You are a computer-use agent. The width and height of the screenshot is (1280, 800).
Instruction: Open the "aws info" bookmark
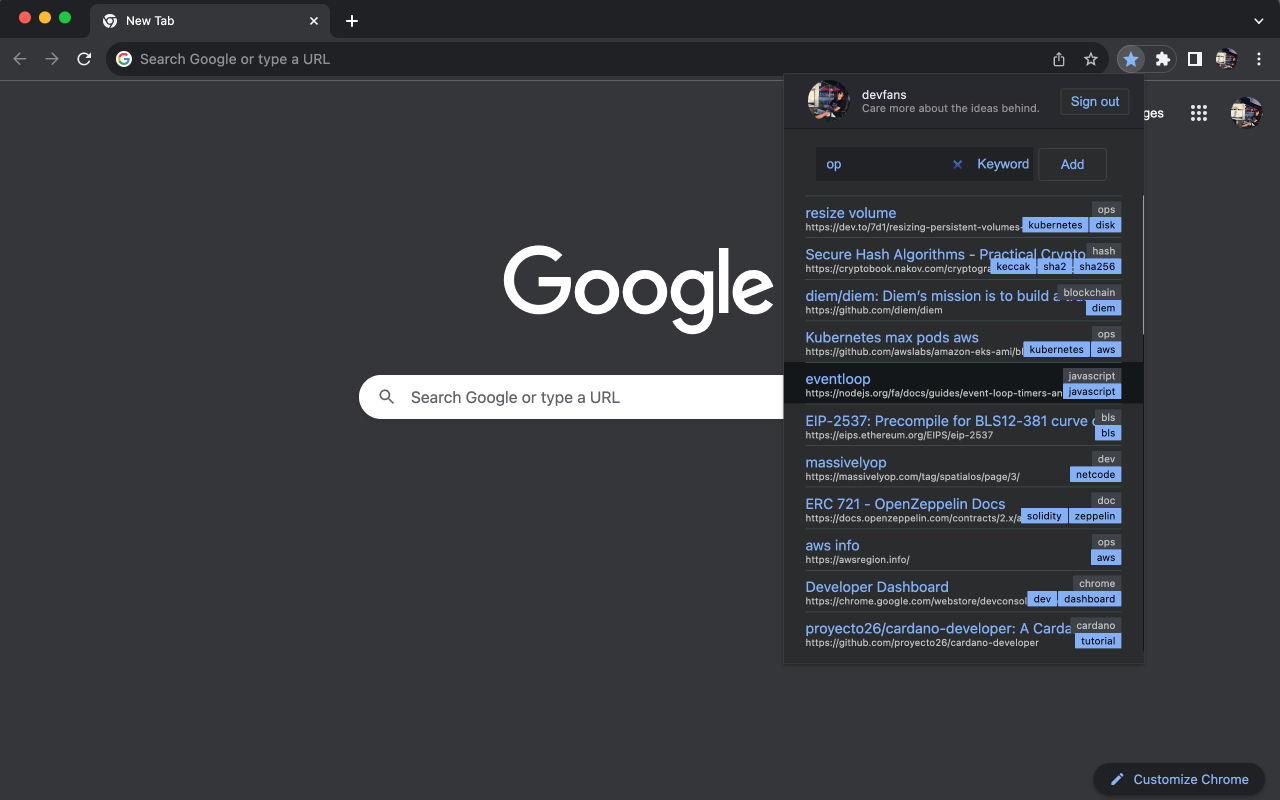click(x=832, y=545)
